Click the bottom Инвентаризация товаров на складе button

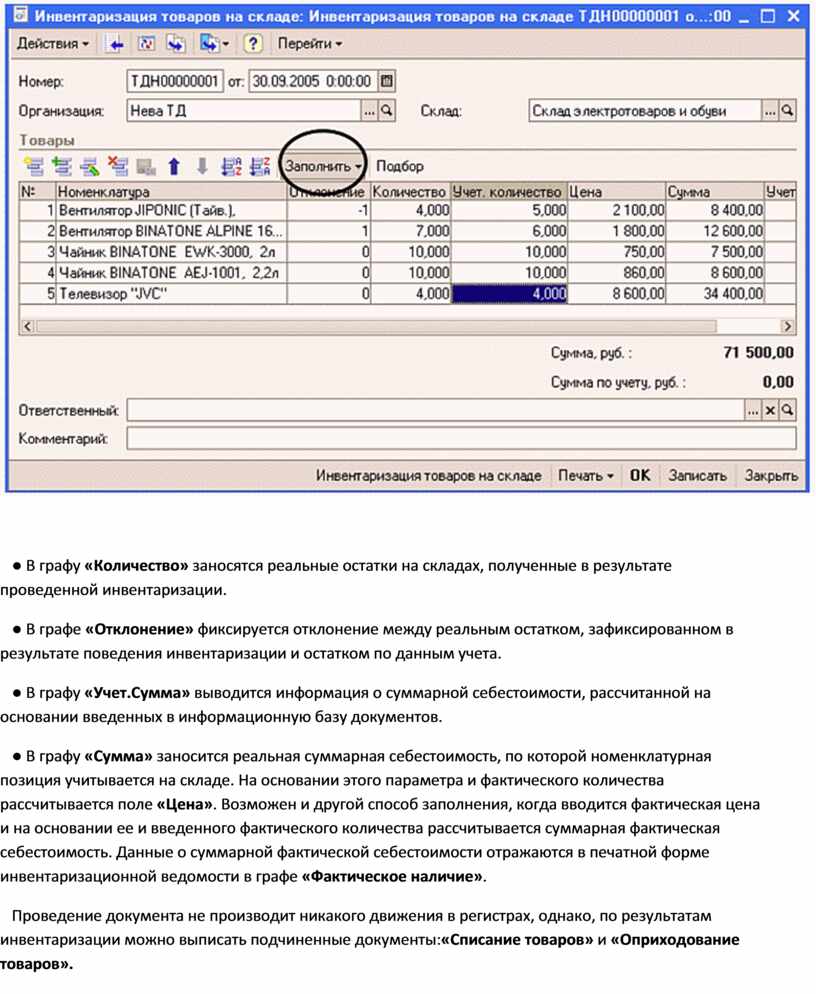tap(429, 475)
